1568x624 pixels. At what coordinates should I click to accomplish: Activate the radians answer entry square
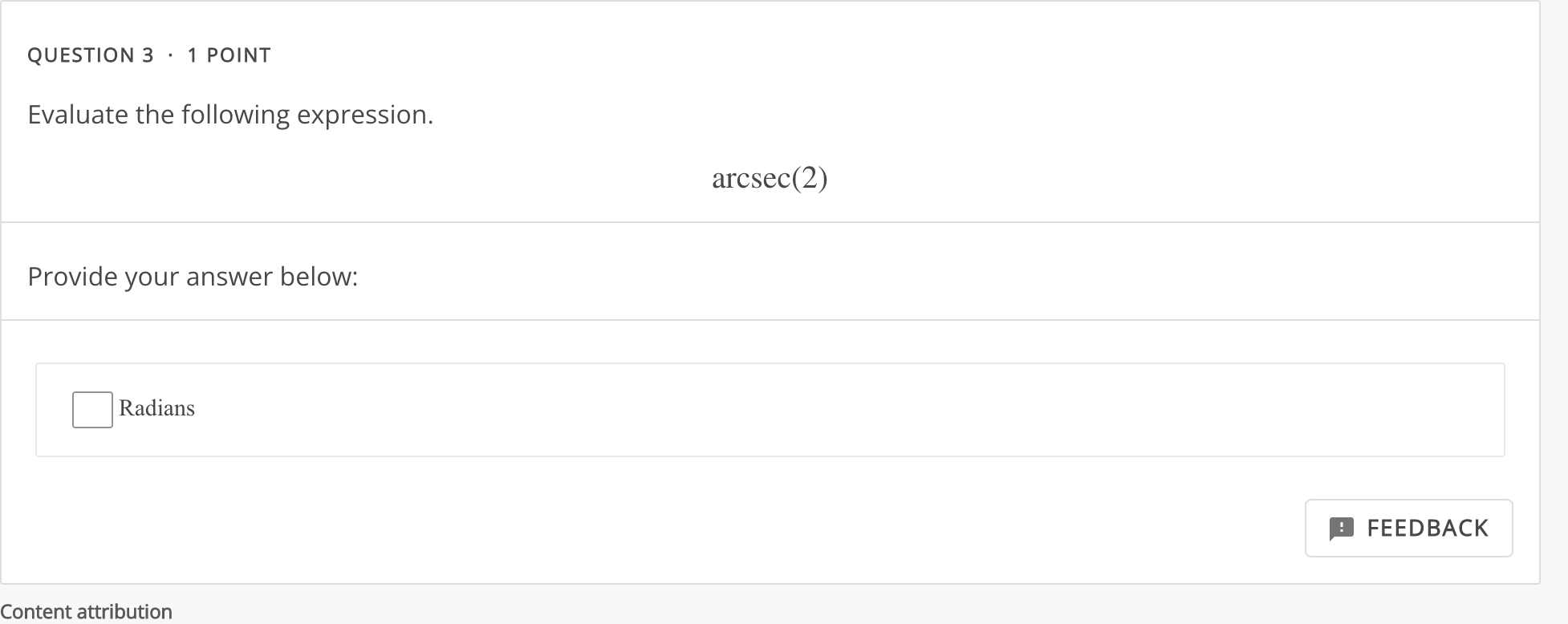[91, 409]
